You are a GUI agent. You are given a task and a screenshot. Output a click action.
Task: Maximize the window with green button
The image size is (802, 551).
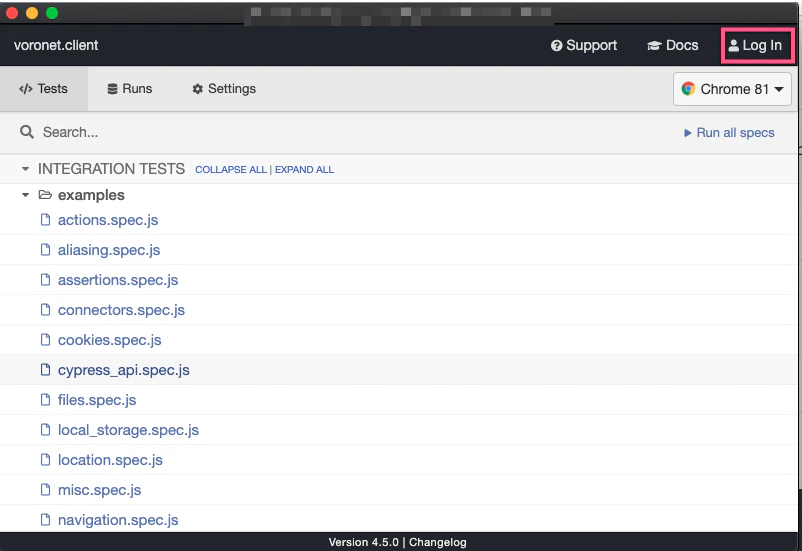click(x=52, y=13)
